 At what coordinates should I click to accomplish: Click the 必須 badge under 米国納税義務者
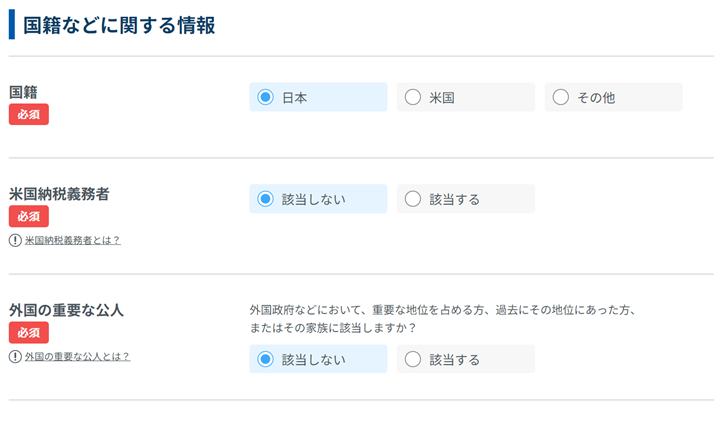tap(29, 216)
